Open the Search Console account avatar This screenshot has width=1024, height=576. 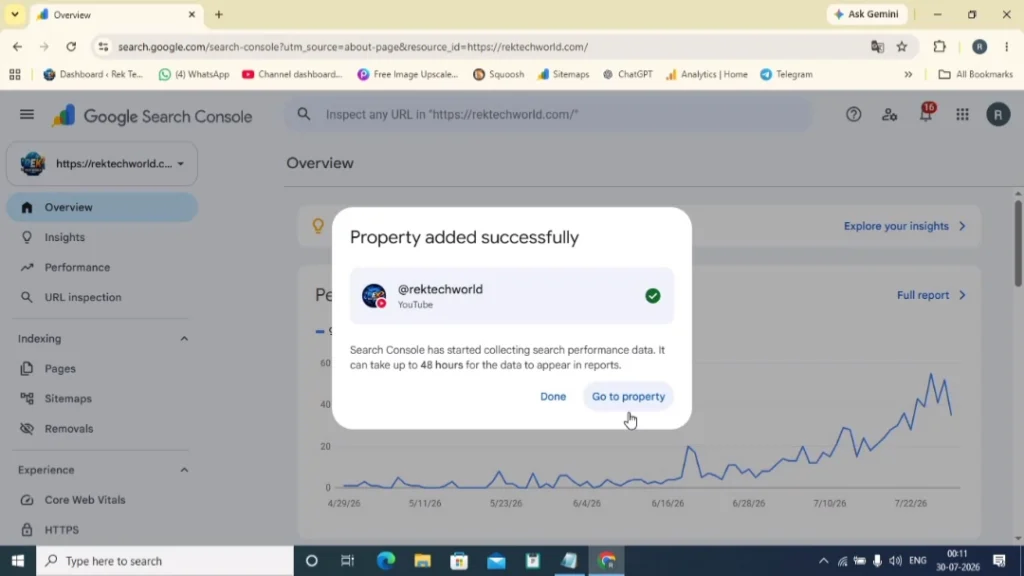[998, 115]
